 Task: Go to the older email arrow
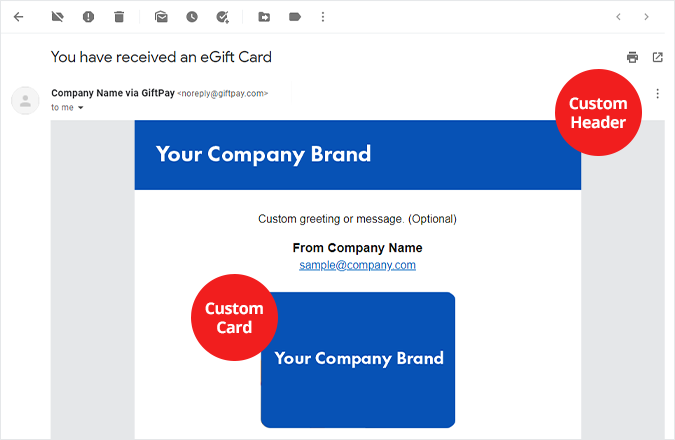pyautogui.click(x=647, y=17)
